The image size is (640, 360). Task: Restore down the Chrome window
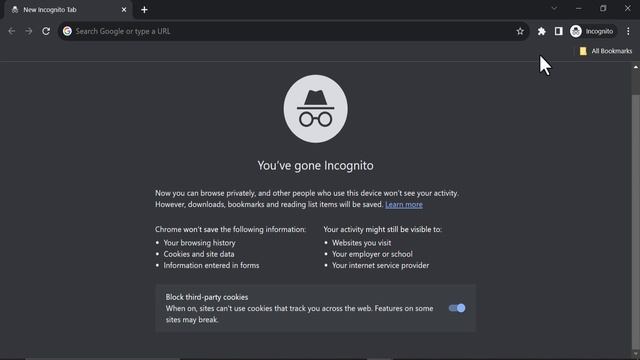point(603,9)
